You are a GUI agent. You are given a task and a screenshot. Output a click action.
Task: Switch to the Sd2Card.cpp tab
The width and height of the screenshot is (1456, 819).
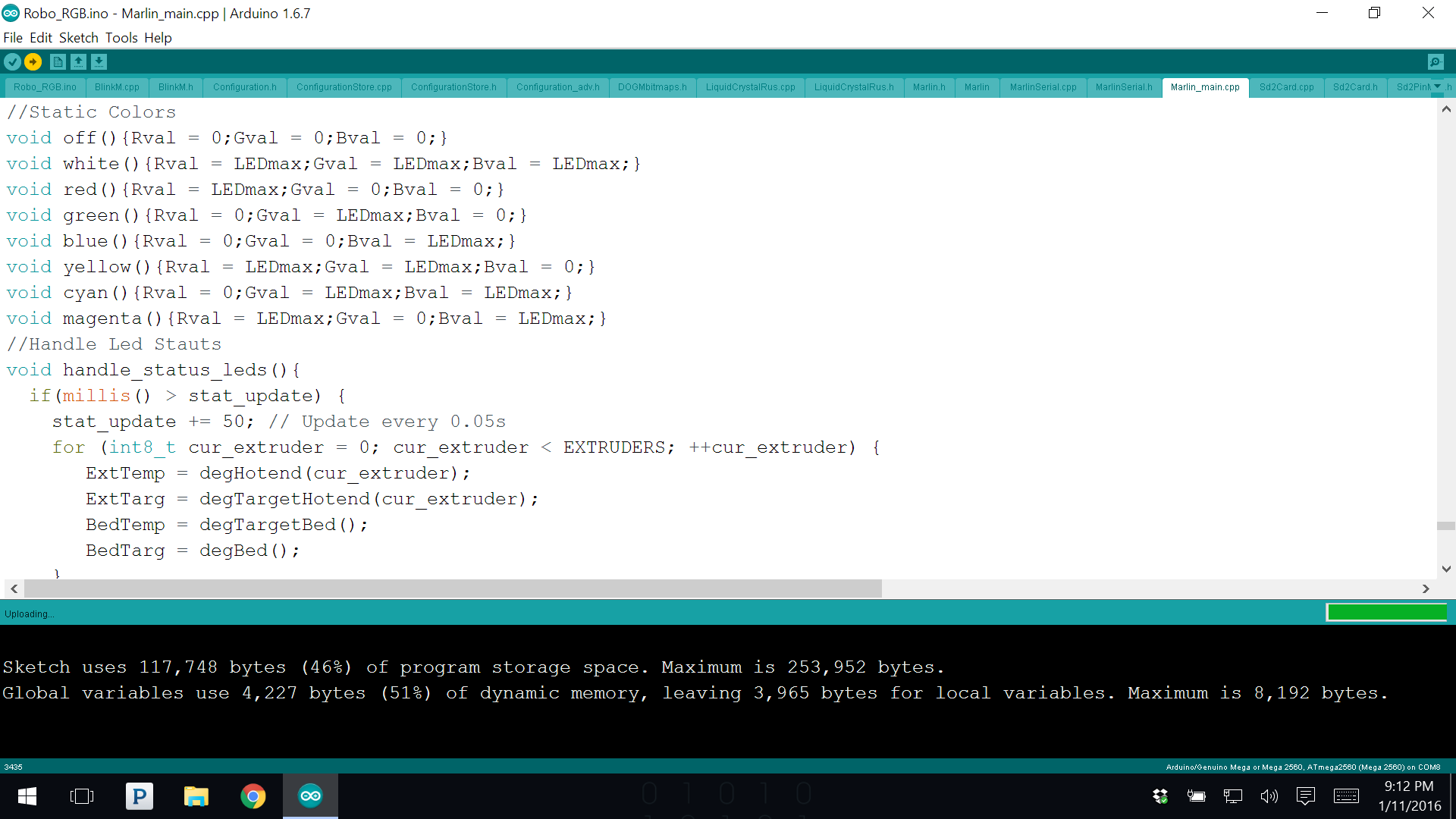[x=1286, y=87]
